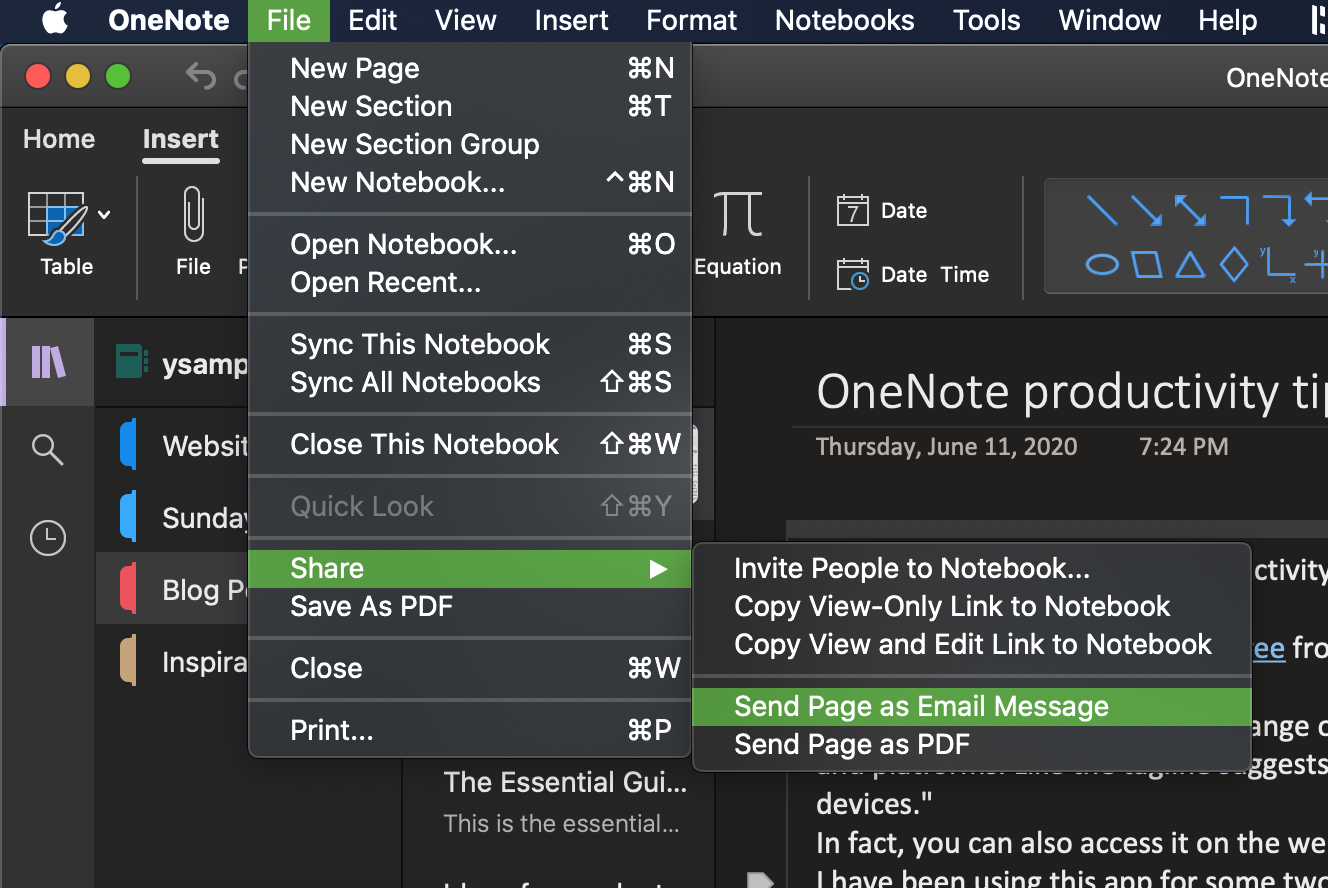The height and width of the screenshot is (888, 1328).
Task: Select Invite People to Notebook...
Action: tap(971, 568)
